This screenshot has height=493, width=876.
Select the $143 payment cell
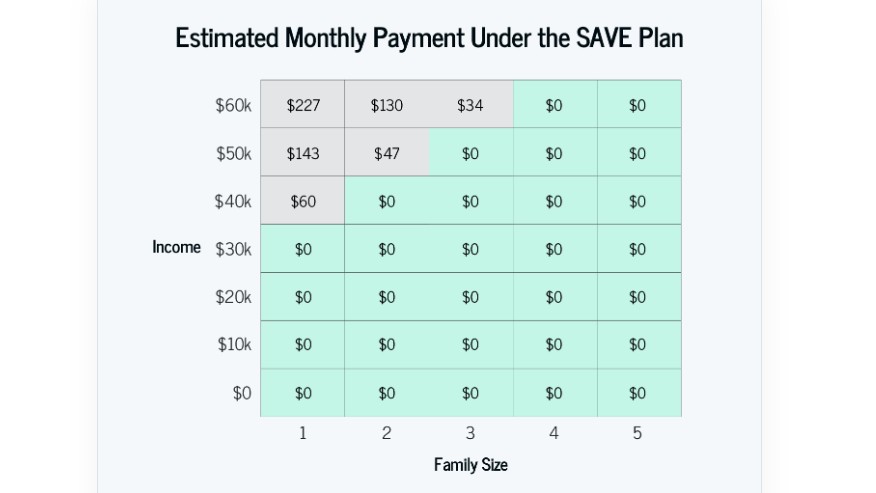click(x=303, y=153)
